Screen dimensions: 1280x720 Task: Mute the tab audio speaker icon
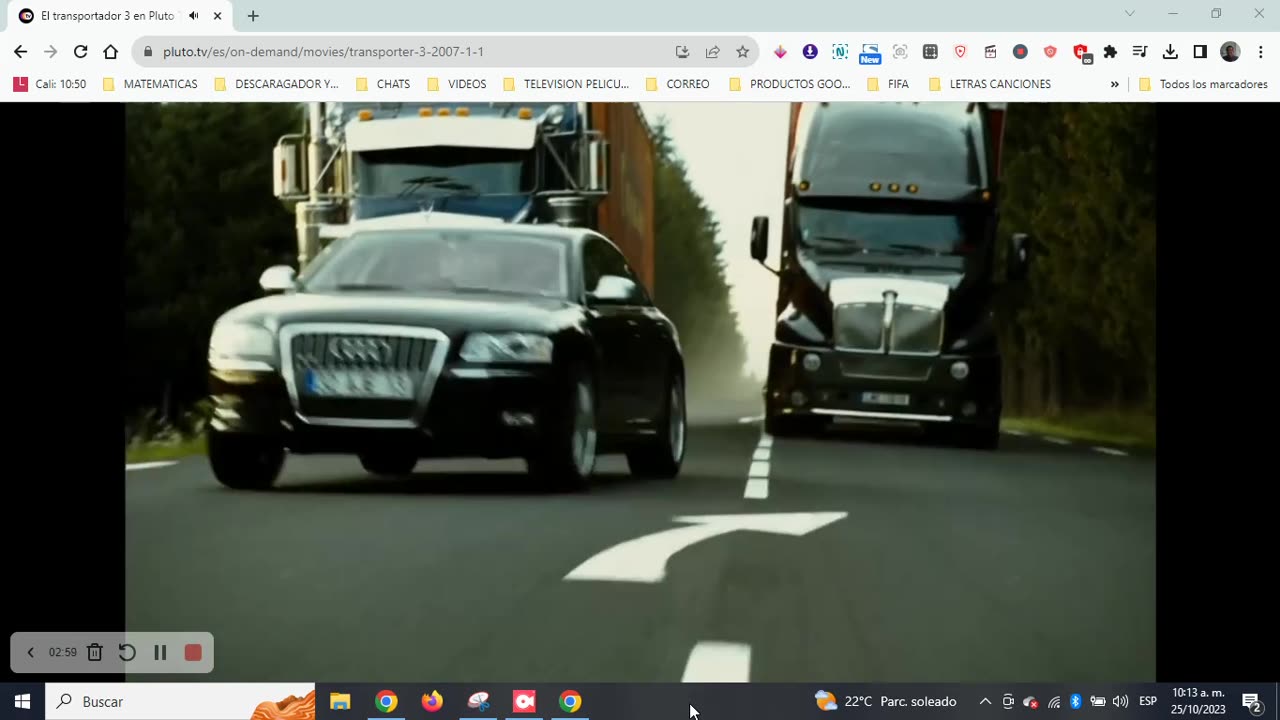pos(193,16)
